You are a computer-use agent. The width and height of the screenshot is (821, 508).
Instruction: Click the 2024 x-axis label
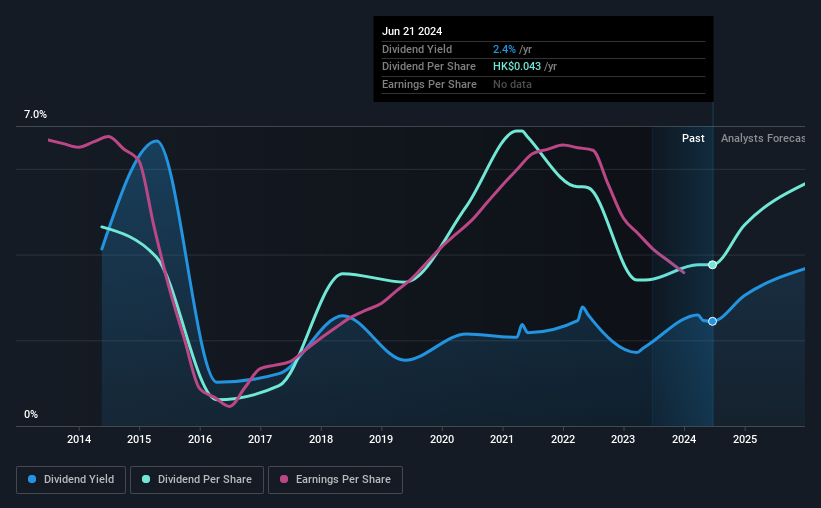(x=684, y=439)
